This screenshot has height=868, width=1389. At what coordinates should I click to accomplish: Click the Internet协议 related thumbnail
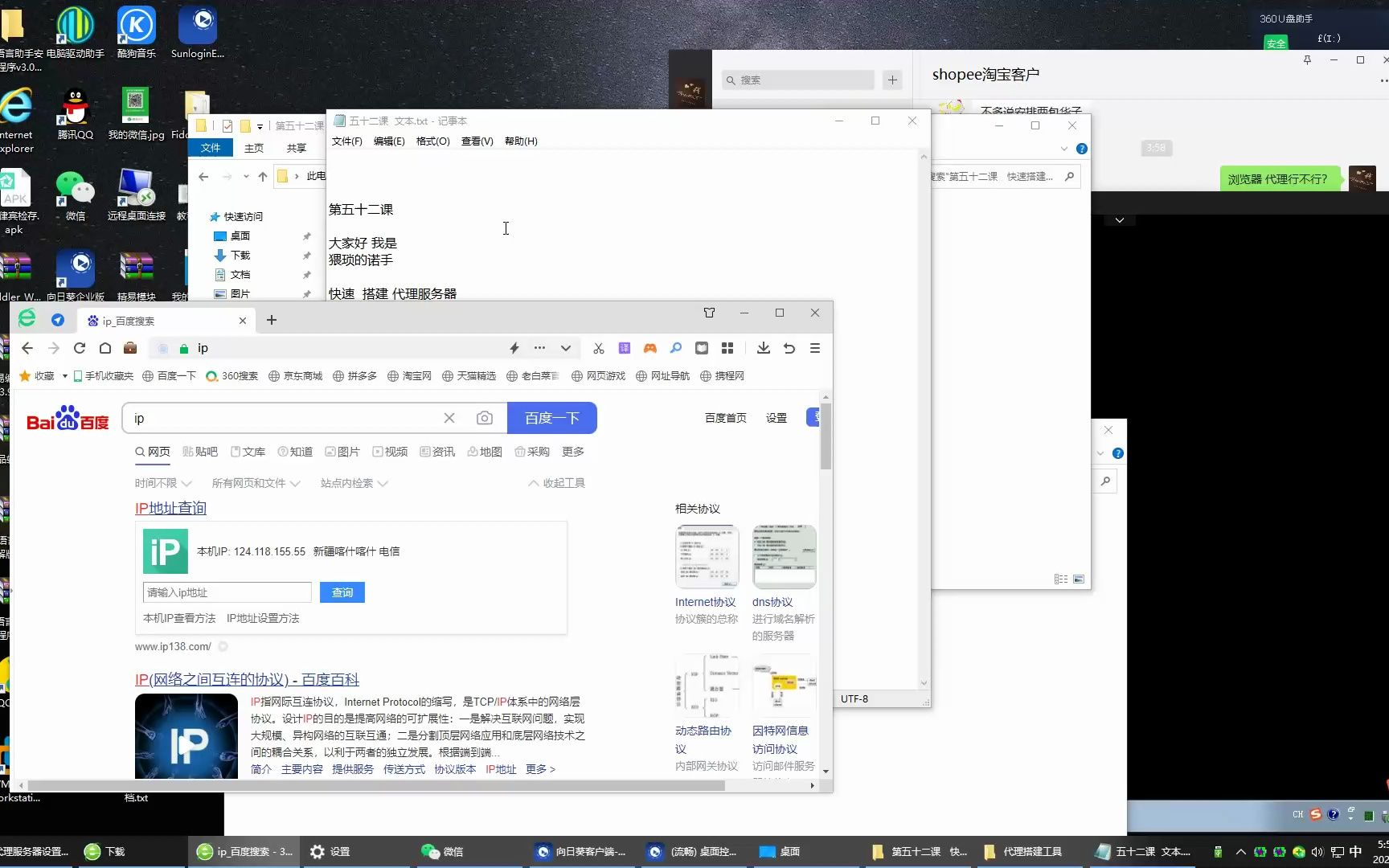(x=707, y=556)
